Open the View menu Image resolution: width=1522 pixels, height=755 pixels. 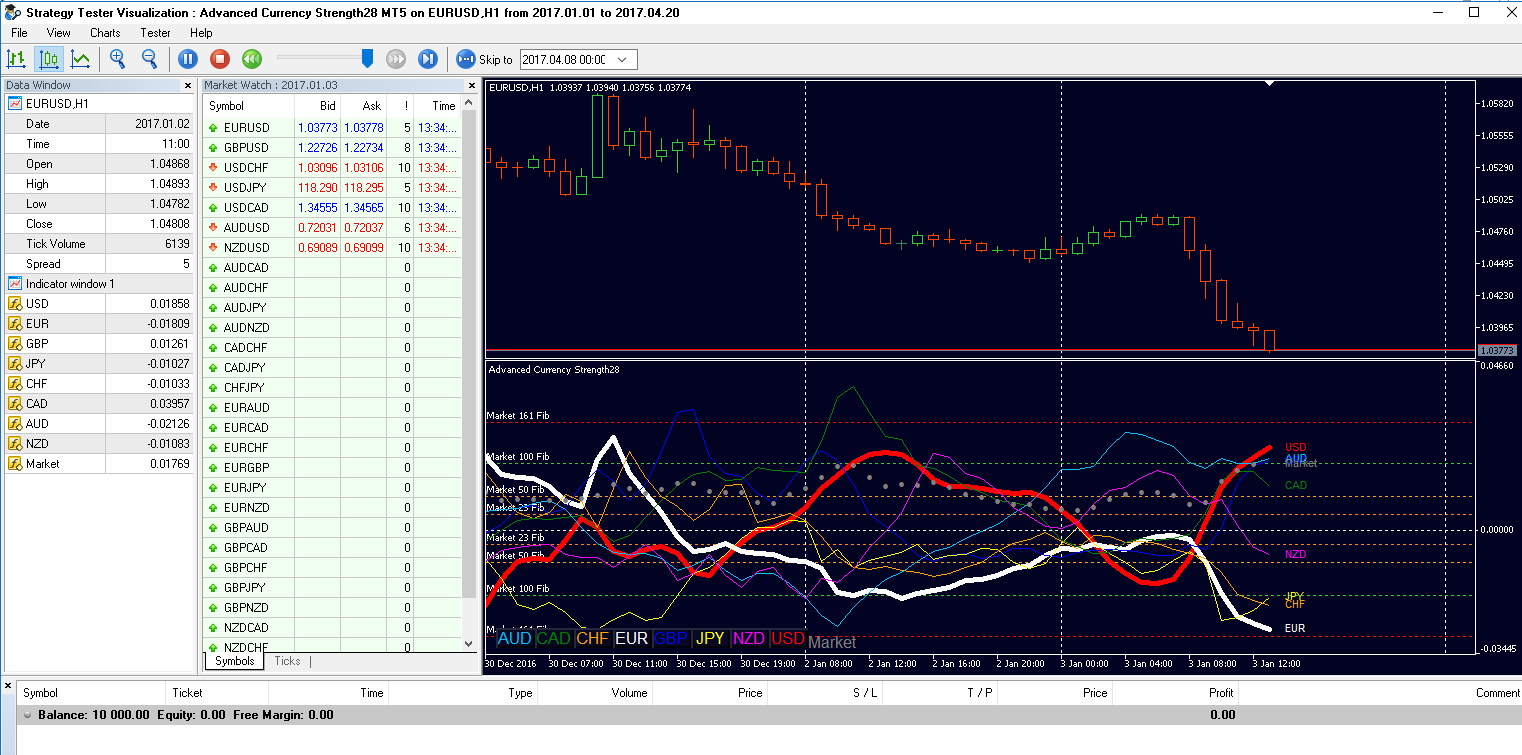[x=59, y=33]
